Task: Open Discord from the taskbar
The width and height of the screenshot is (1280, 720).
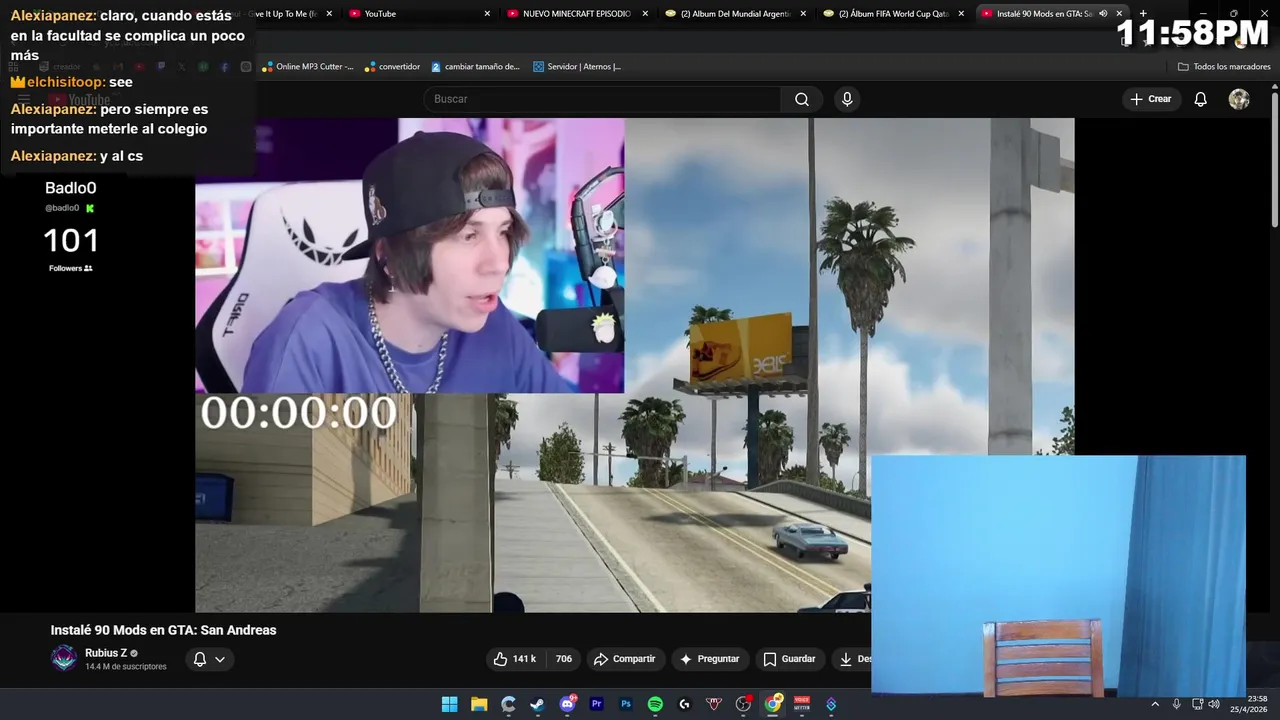Action: tap(568, 704)
